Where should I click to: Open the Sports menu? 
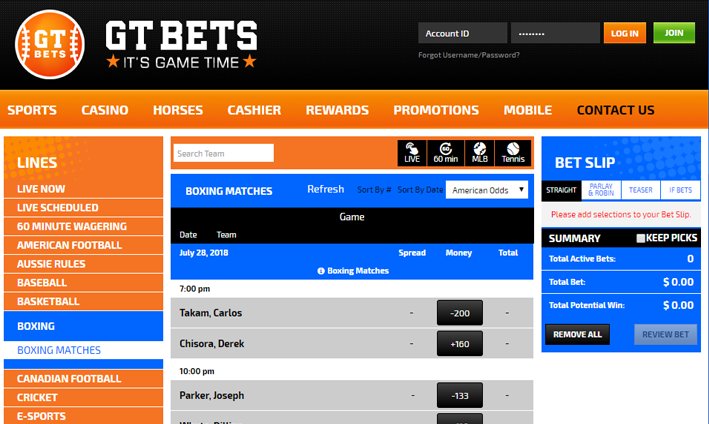pyautogui.click(x=32, y=110)
